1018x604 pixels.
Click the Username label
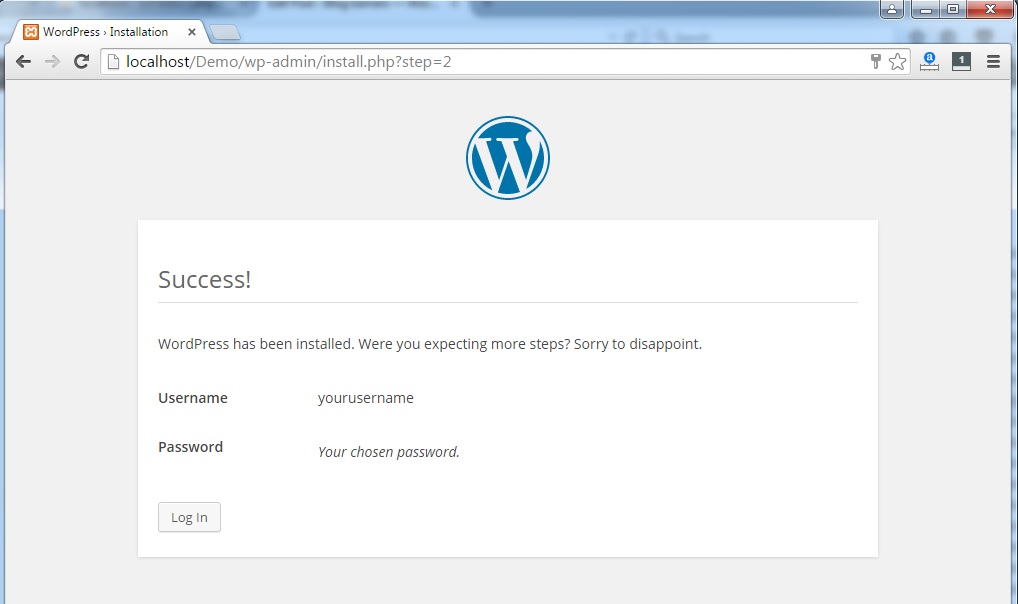tap(193, 397)
